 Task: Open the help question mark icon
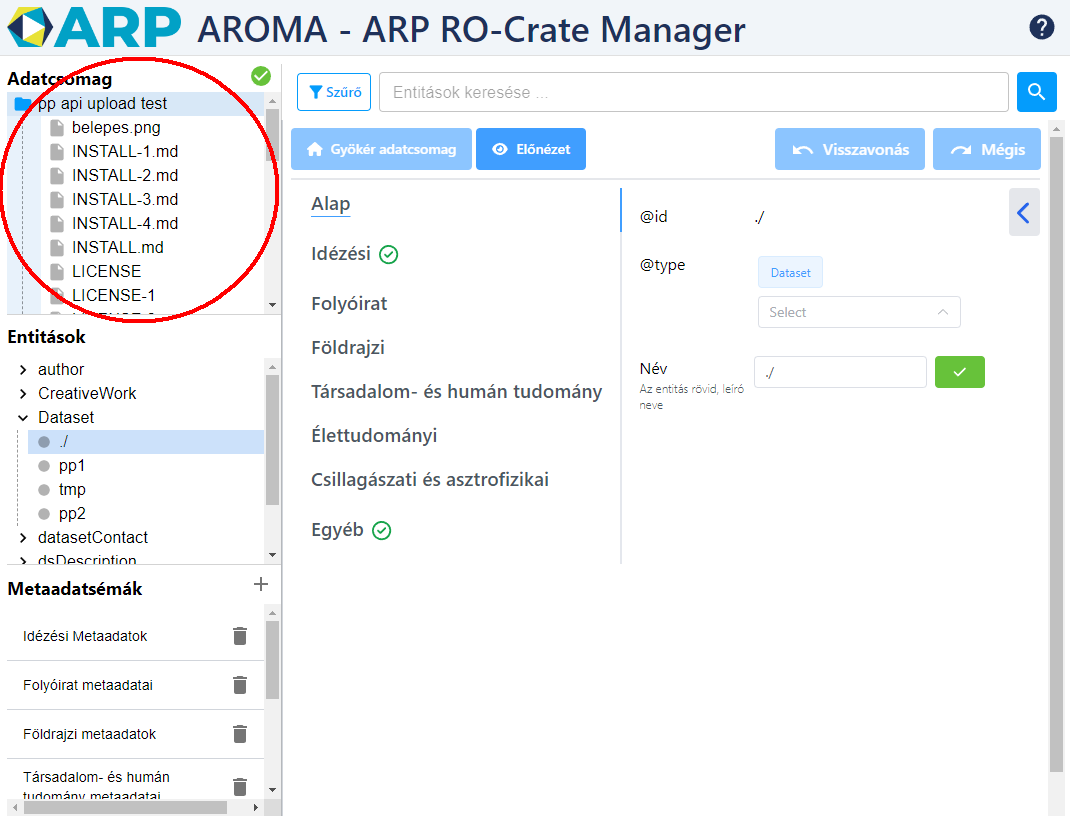(1041, 27)
